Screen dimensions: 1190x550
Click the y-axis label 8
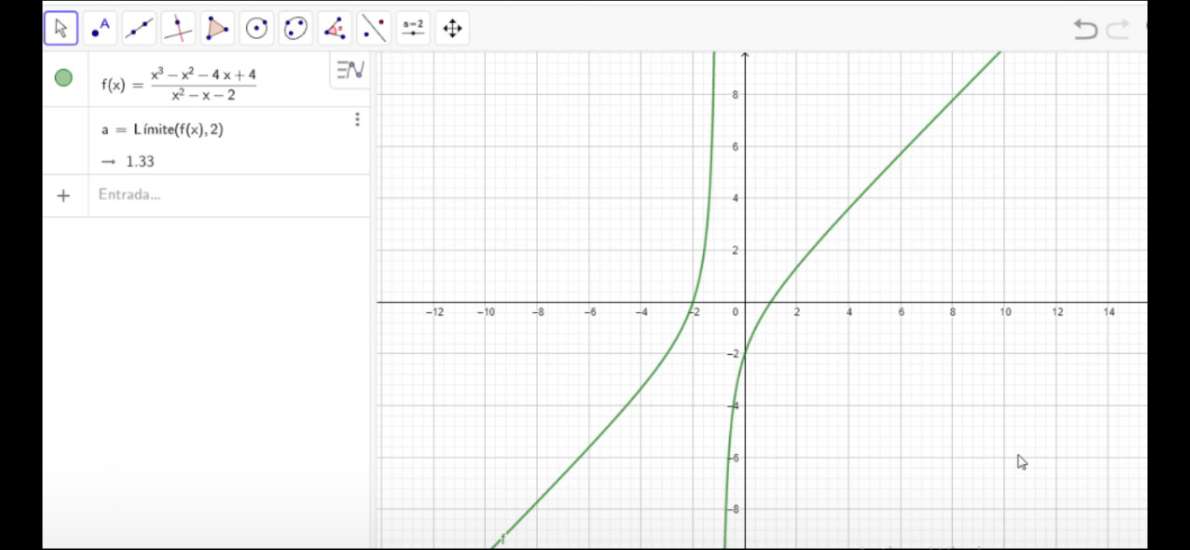(x=735, y=95)
